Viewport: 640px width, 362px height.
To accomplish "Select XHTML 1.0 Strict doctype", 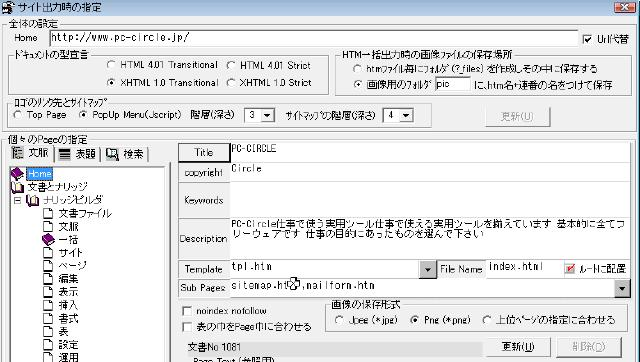I will click(x=231, y=82).
